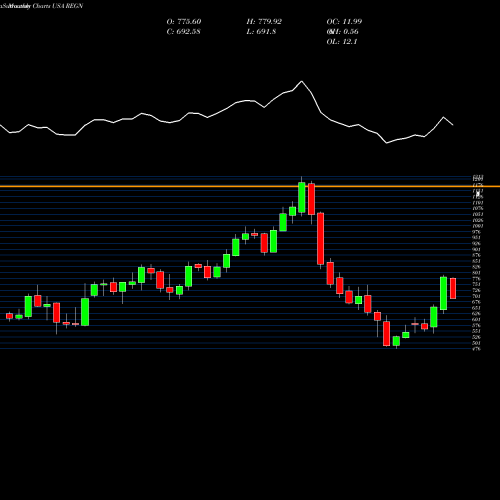Image resolution: width=500 pixels, height=500 pixels.
Task: Select the low value L: 691.8
Action: coord(261,32)
